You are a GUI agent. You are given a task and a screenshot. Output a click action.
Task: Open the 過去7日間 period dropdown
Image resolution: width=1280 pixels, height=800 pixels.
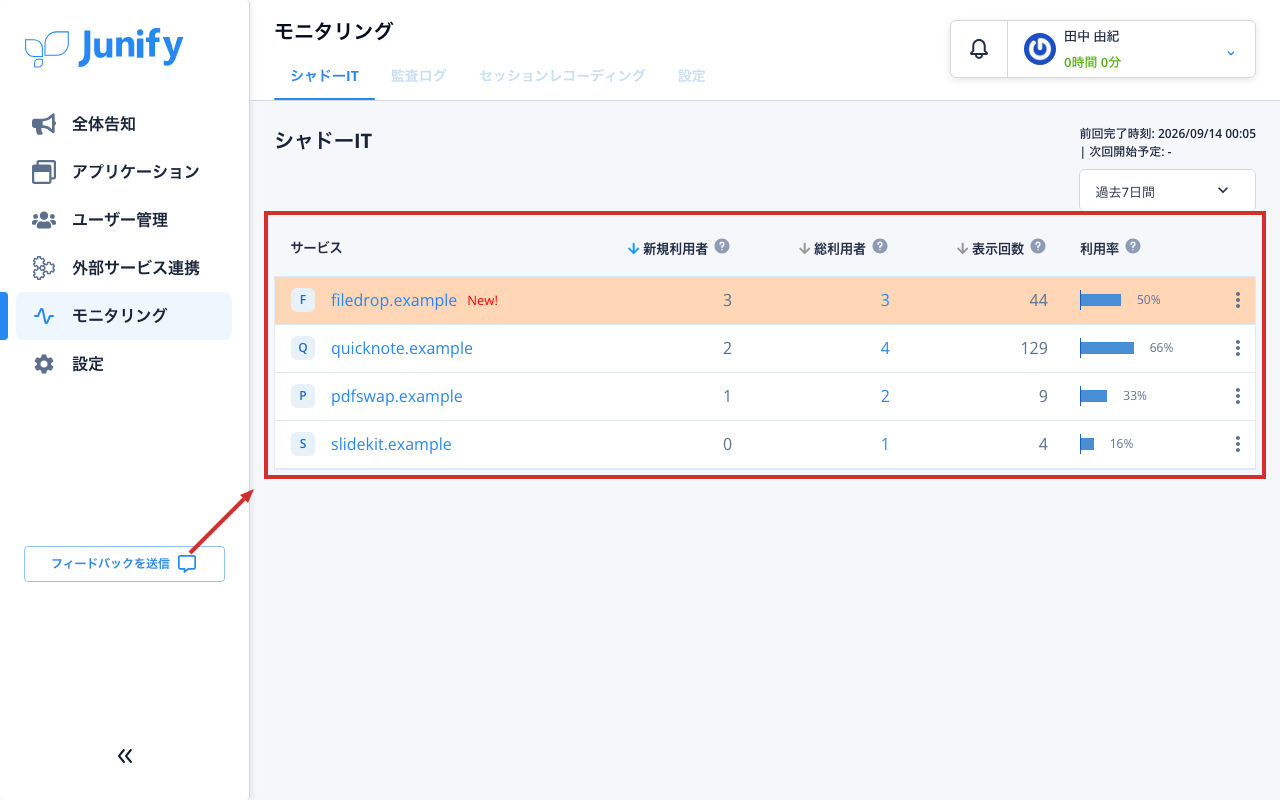[x=1167, y=191]
